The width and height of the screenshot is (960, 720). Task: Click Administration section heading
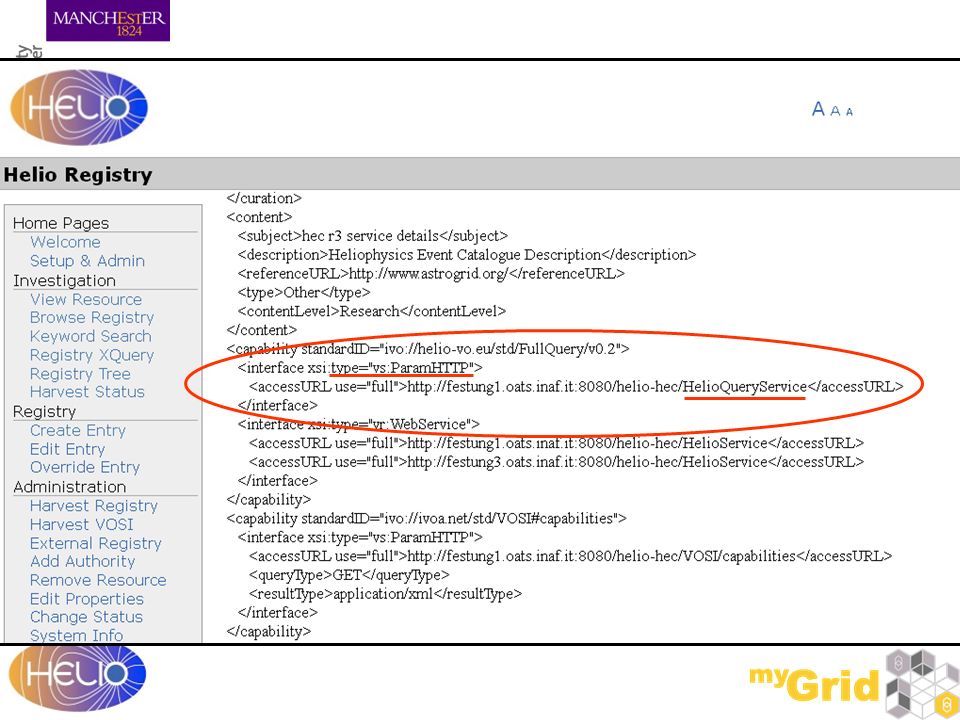(x=69, y=487)
